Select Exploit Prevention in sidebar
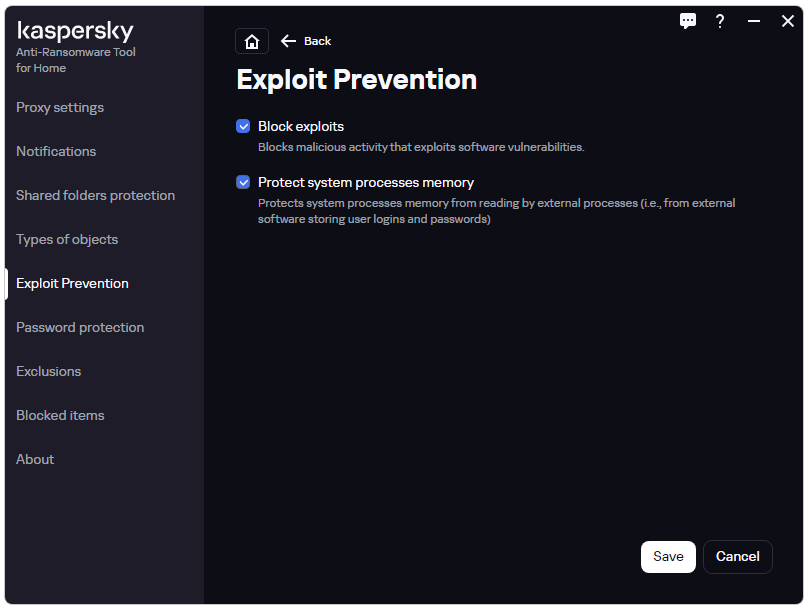This screenshot has width=809, height=610. 72,283
